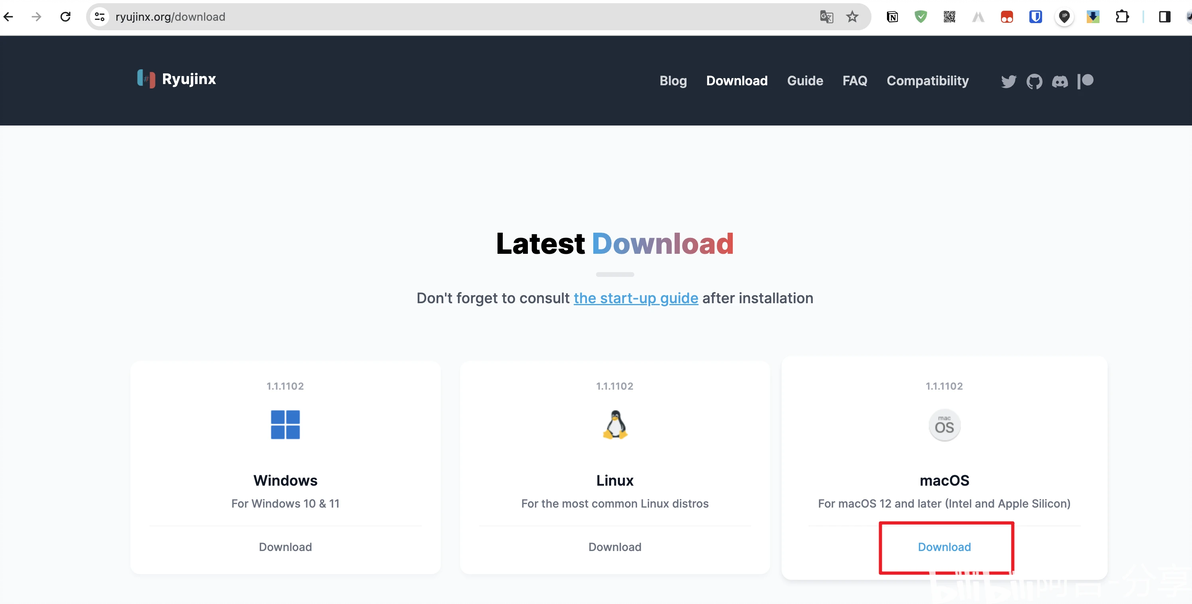The width and height of the screenshot is (1192, 604).
Task: Click 'For macOS 12 and later' description
Action: (x=944, y=503)
